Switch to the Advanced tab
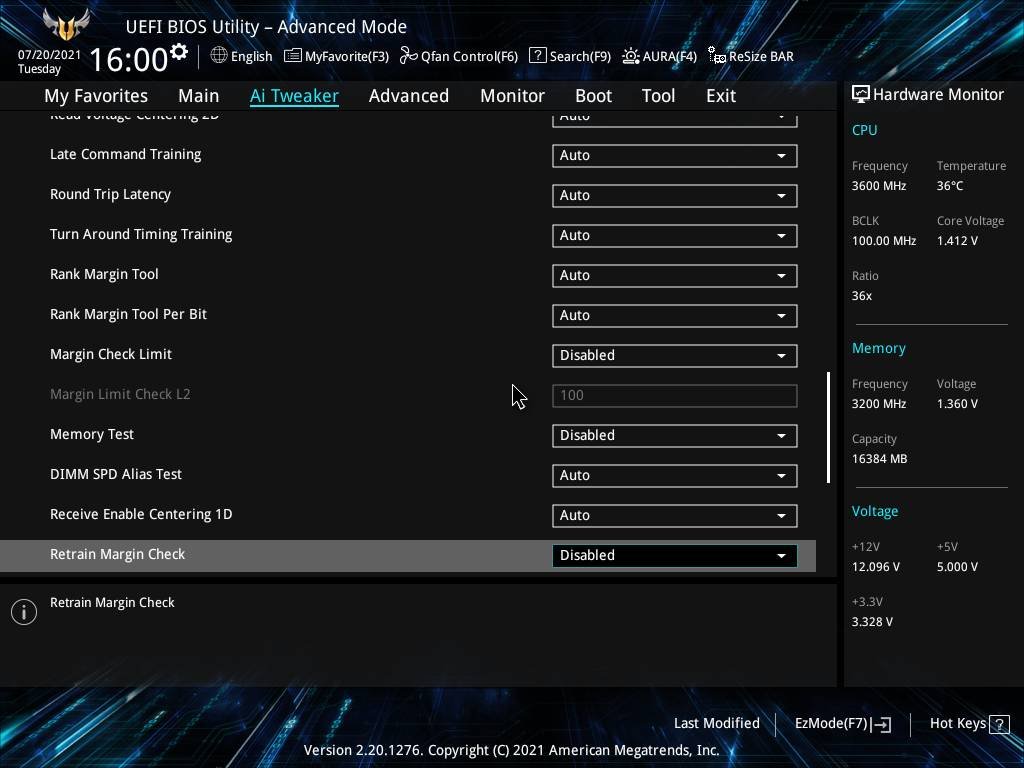Screen dimensions: 1024x768 (408, 96)
